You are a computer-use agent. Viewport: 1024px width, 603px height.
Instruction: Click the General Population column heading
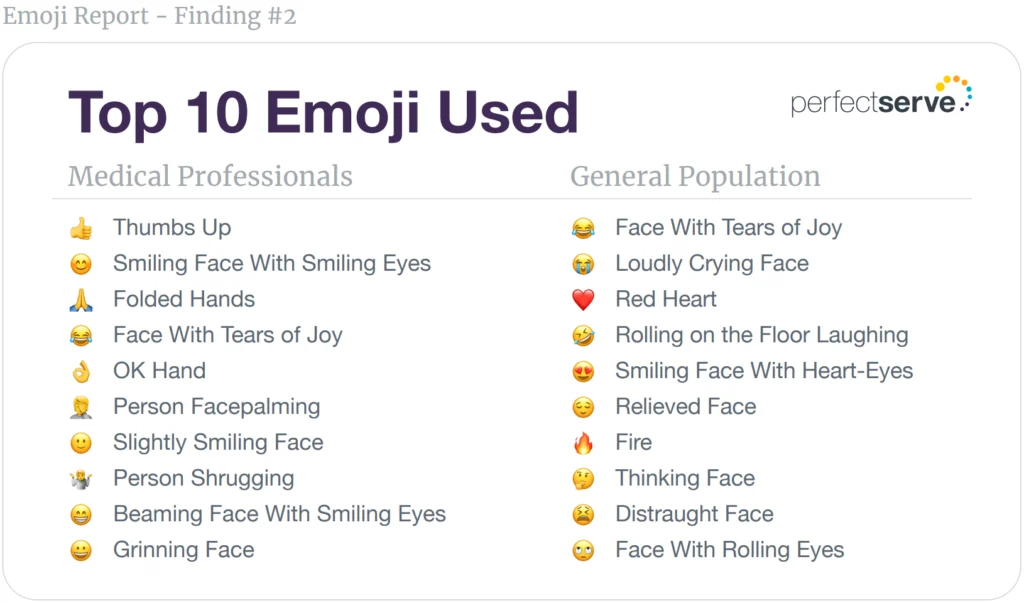coord(695,177)
